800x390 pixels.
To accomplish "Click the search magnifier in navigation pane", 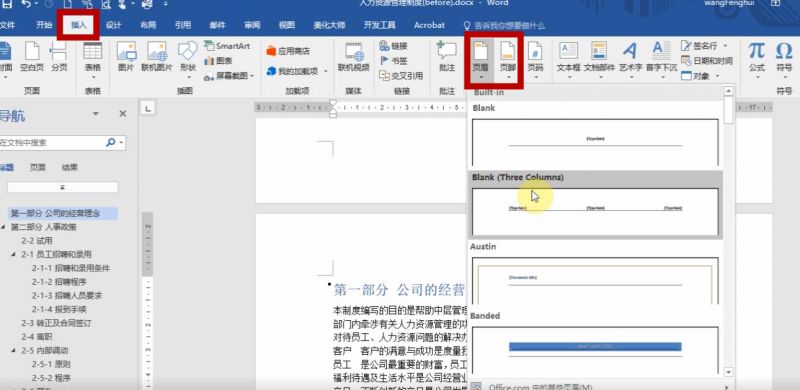I will pyautogui.click(x=111, y=143).
